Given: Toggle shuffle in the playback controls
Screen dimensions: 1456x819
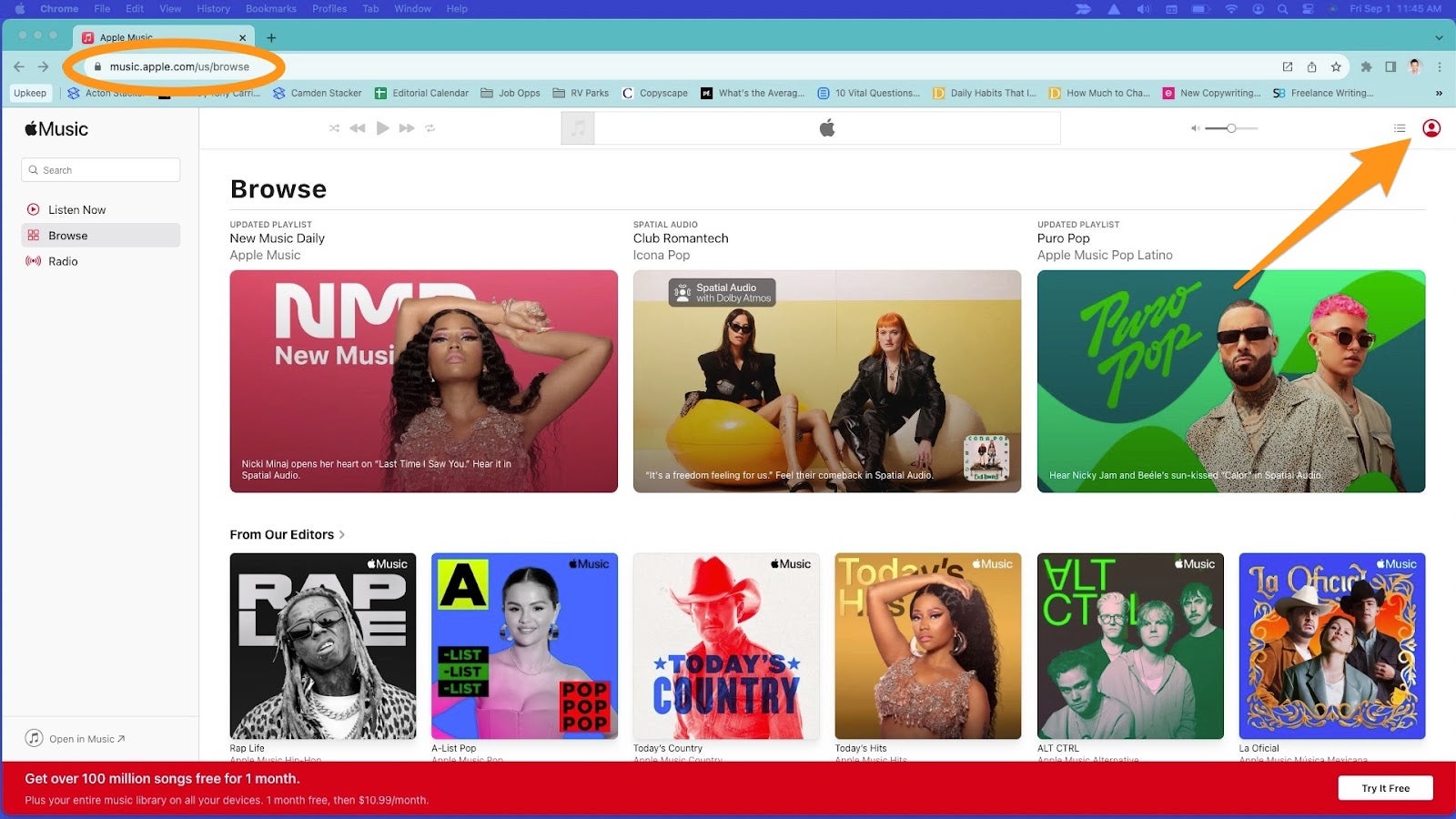Looking at the screenshot, I should tap(334, 128).
